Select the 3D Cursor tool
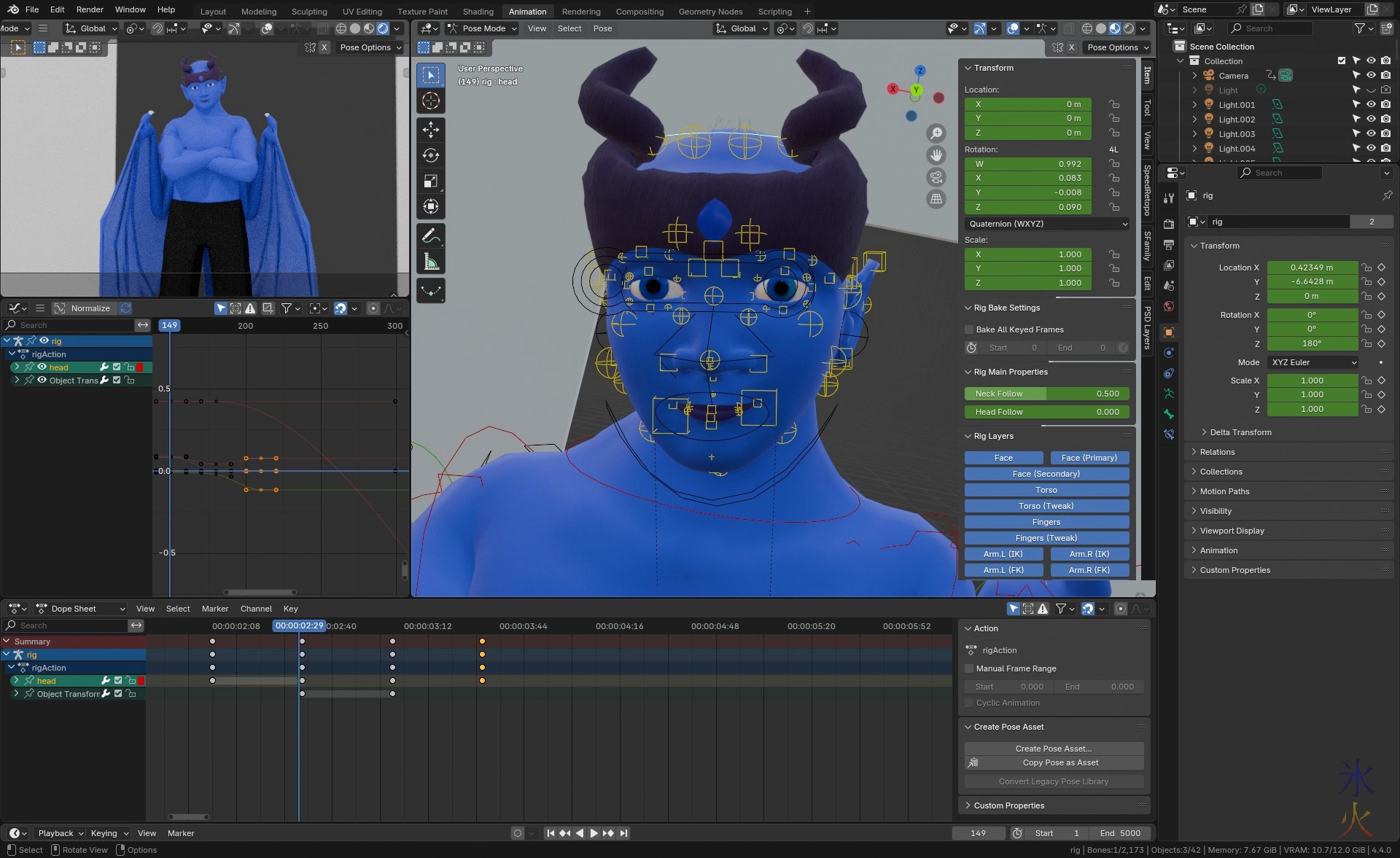 tap(430, 101)
